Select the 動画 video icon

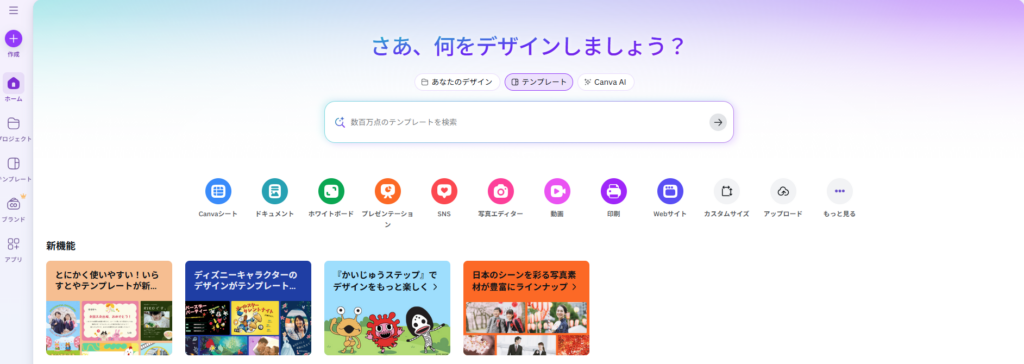[557, 191]
